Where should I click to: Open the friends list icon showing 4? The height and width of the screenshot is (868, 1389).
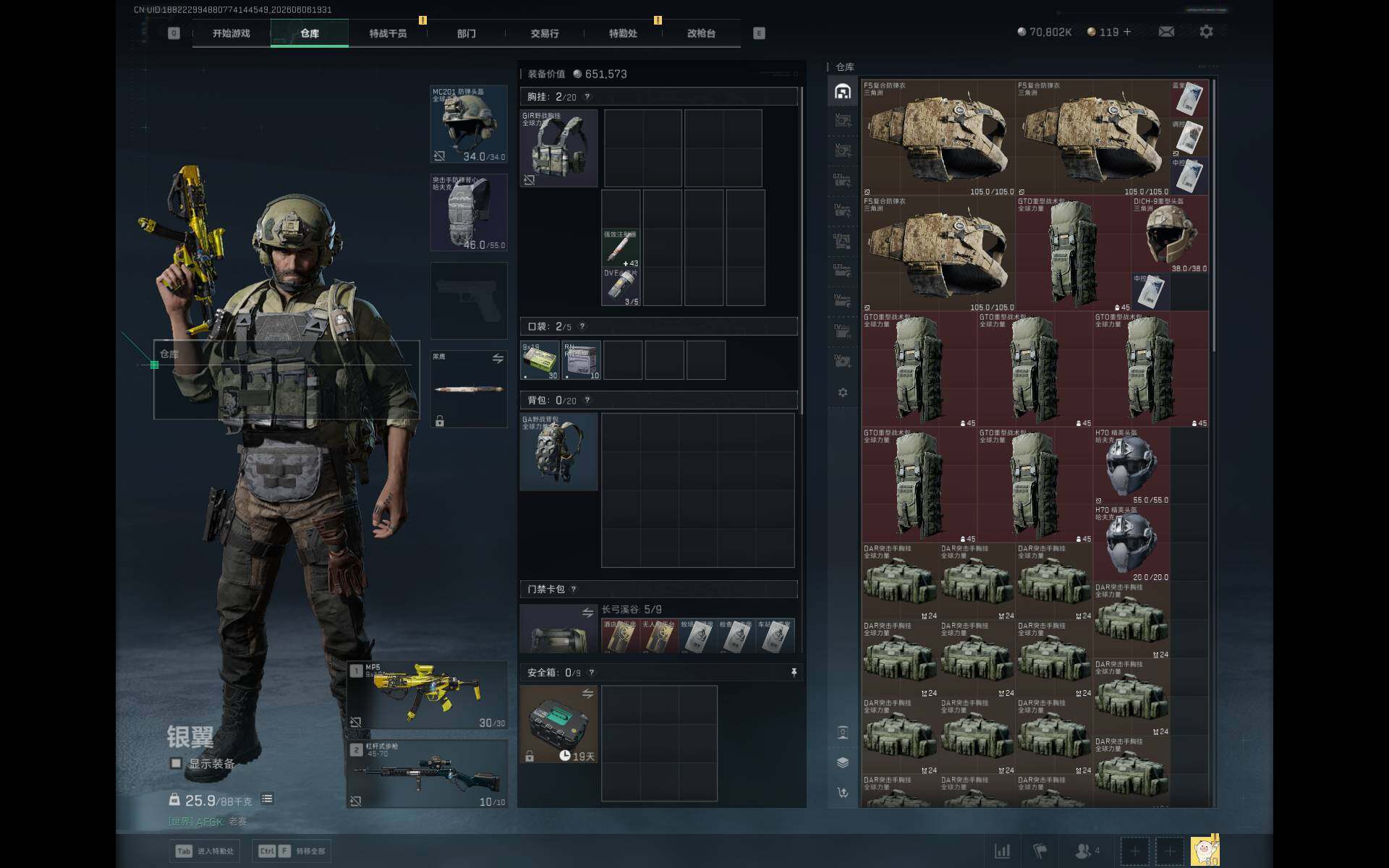tap(1087, 851)
